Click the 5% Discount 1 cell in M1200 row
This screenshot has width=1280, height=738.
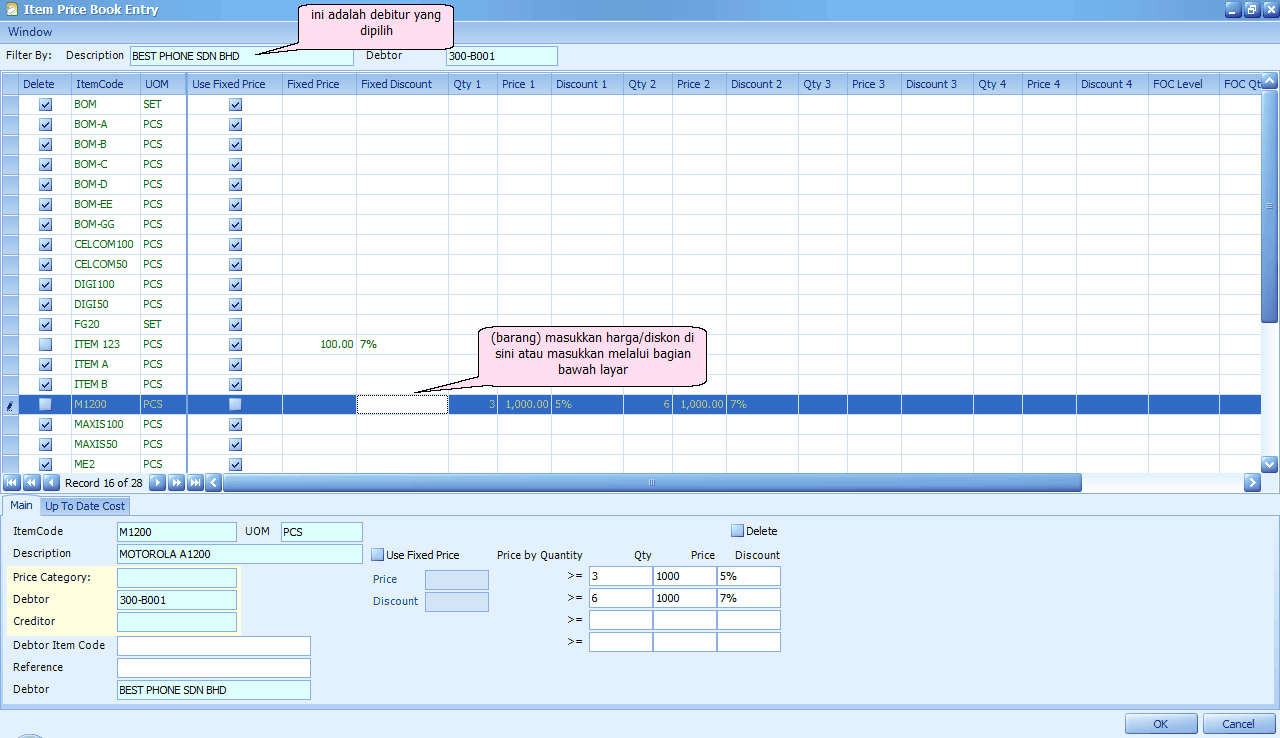point(587,404)
